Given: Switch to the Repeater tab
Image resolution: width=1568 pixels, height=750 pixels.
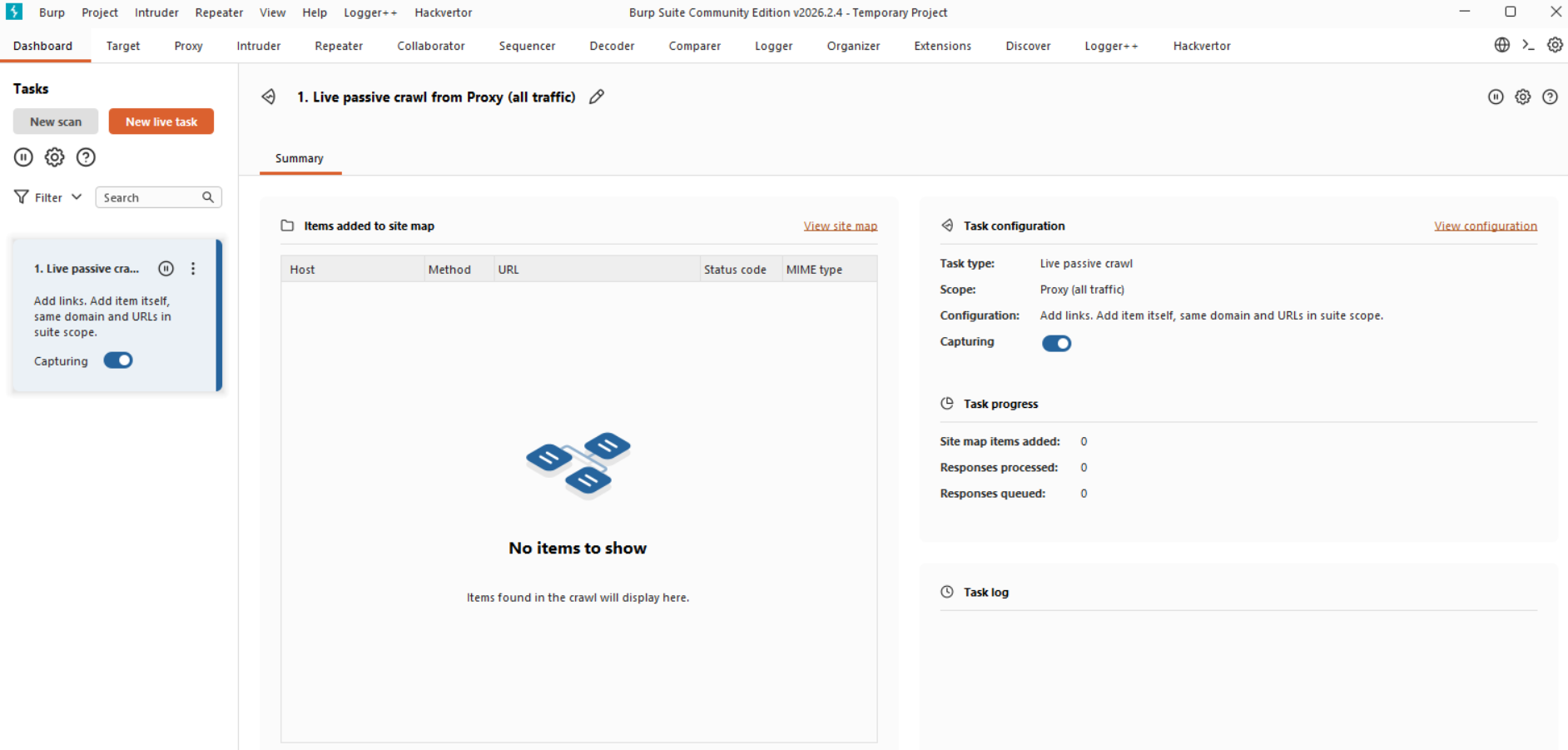Looking at the screenshot, I should [x=339, y=46].
